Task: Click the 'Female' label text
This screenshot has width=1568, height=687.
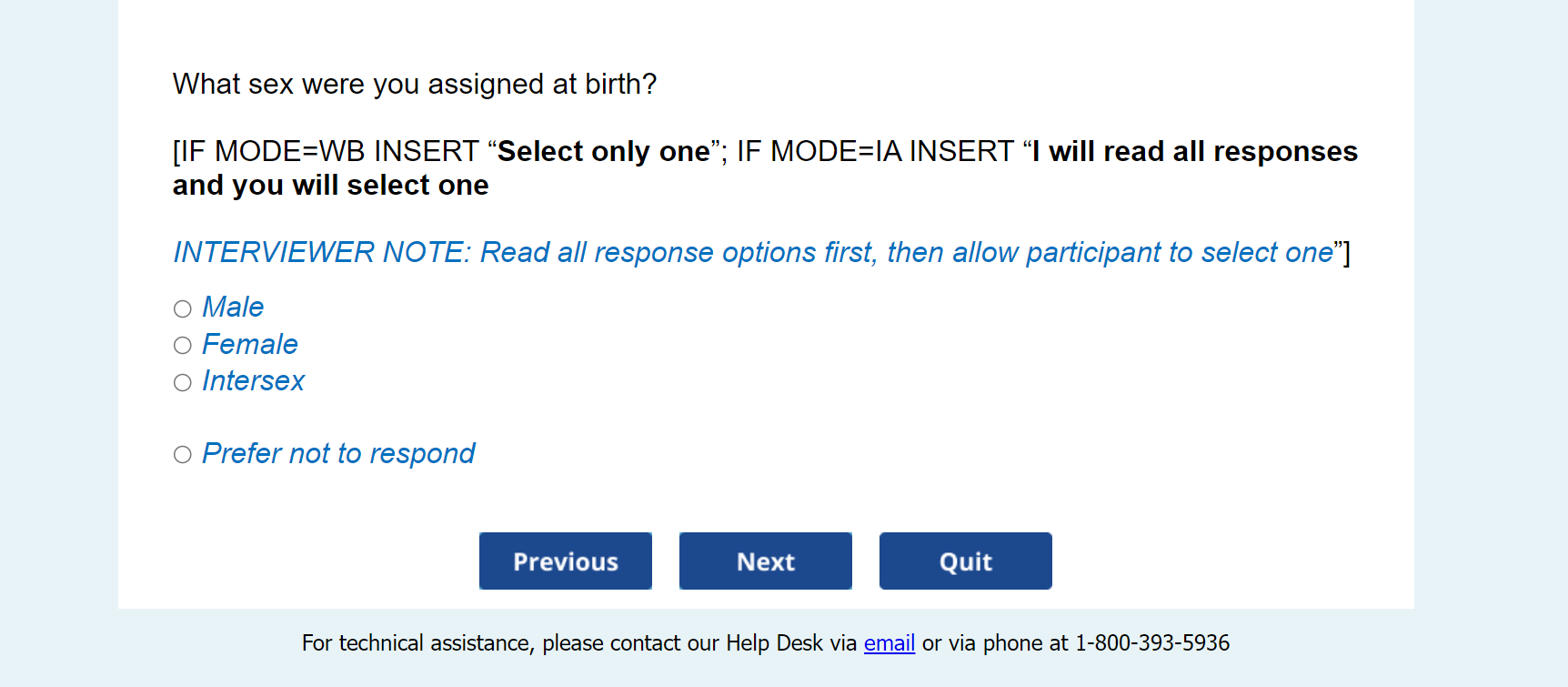Action: point(250,345)
